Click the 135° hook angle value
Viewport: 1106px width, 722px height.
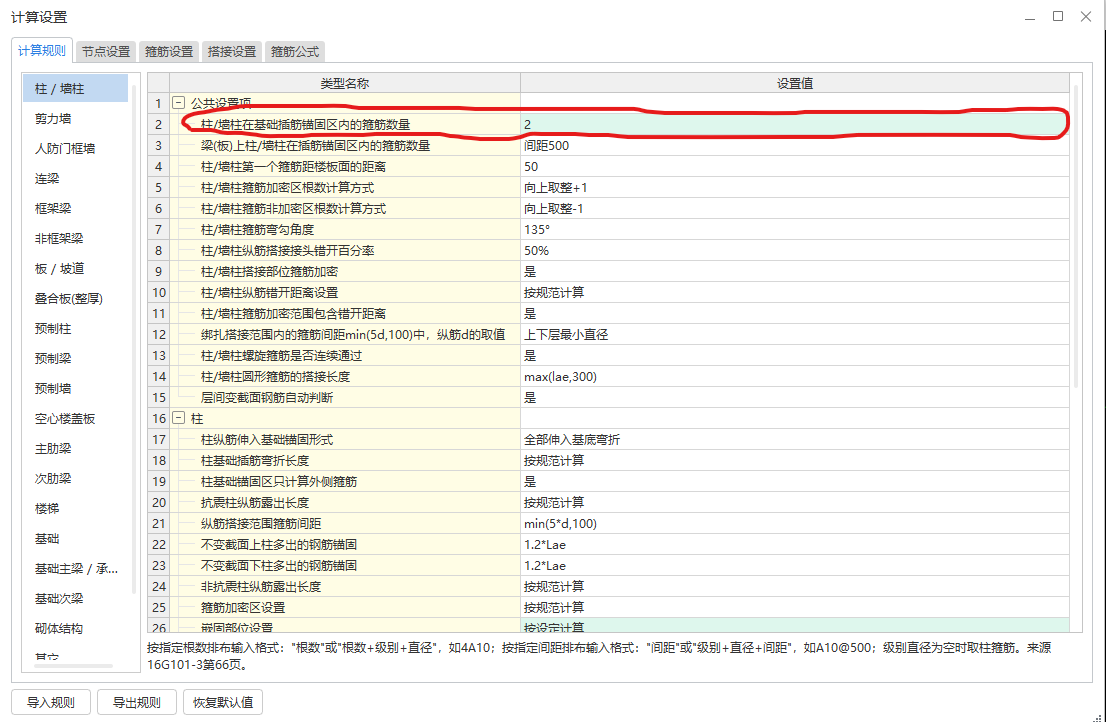(795, 229)
